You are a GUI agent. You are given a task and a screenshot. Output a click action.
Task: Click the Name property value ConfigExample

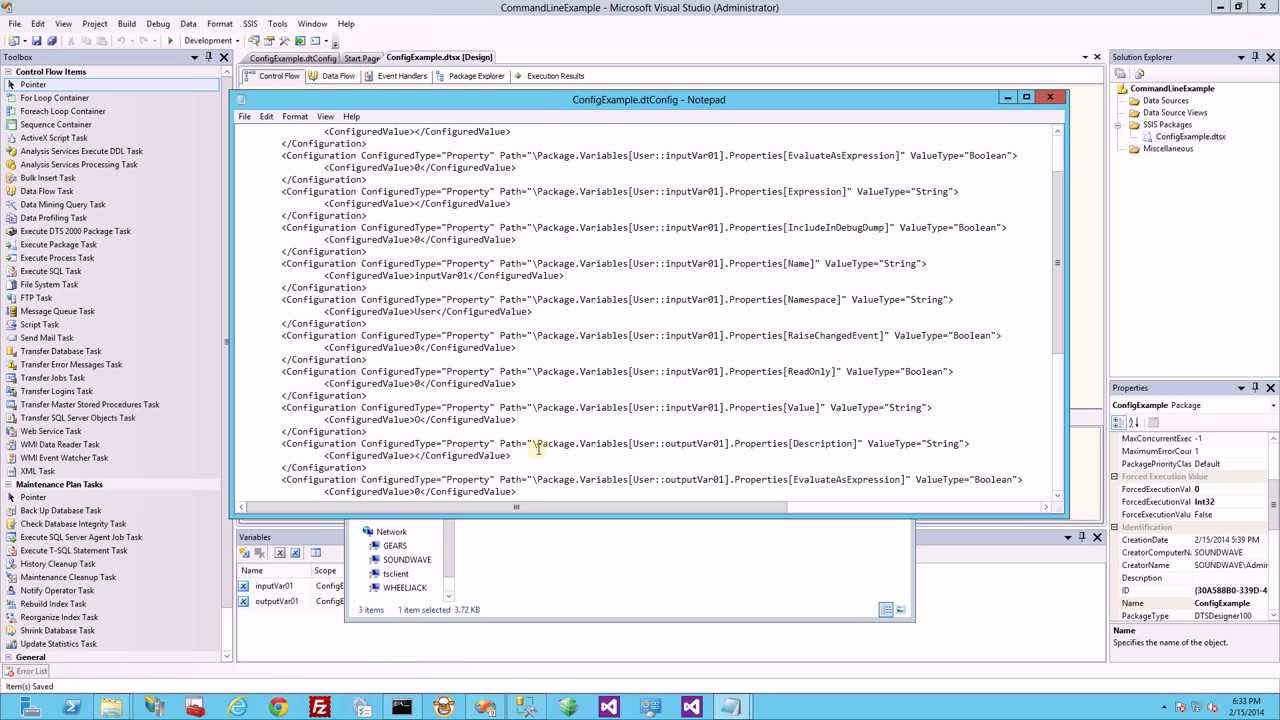[x=1222, y=604]
